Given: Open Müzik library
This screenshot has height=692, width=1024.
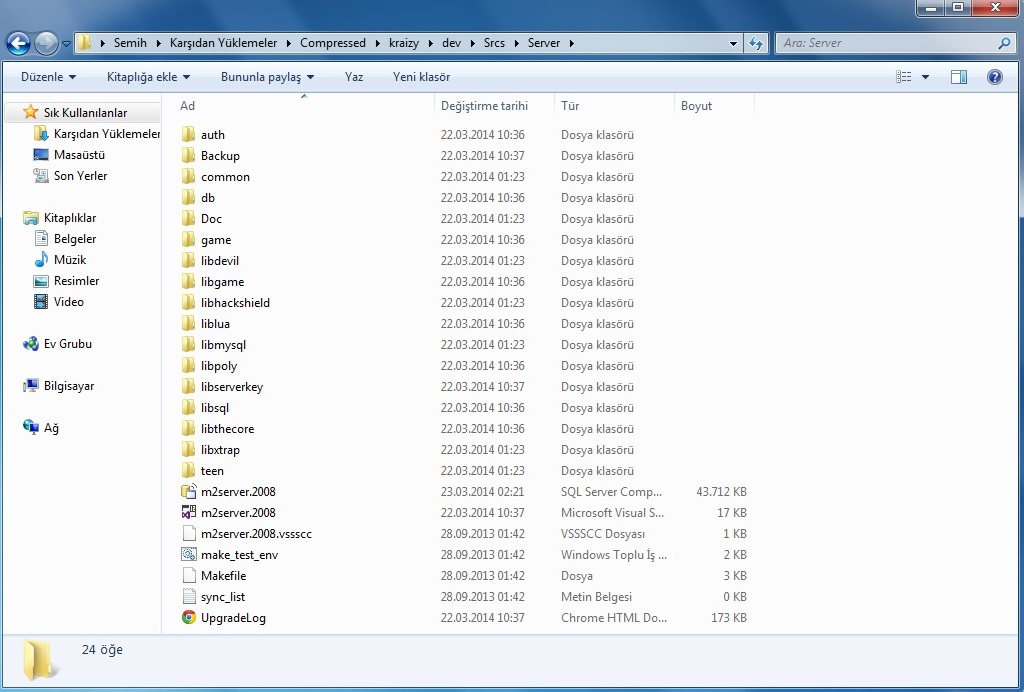Looking at the screenshot, I should (70, 260).
